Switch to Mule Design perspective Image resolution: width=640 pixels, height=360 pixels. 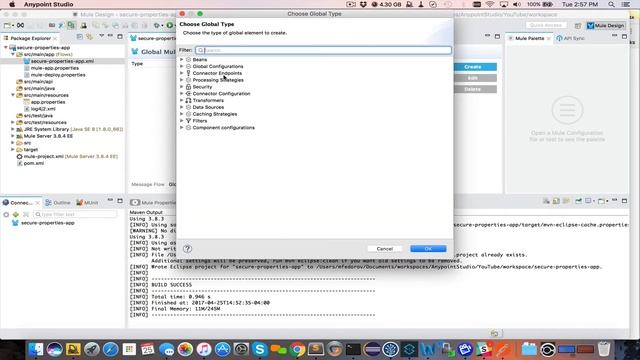point(606,25)
